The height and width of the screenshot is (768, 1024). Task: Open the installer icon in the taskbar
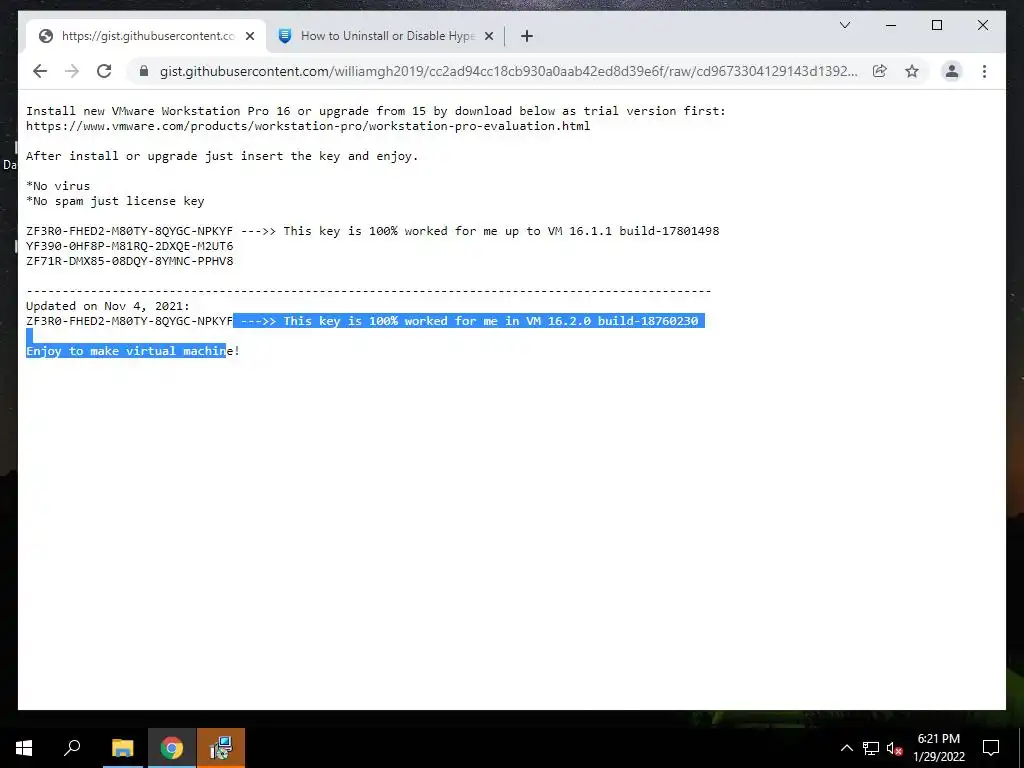pyautogui.click(x=221, y=748)
